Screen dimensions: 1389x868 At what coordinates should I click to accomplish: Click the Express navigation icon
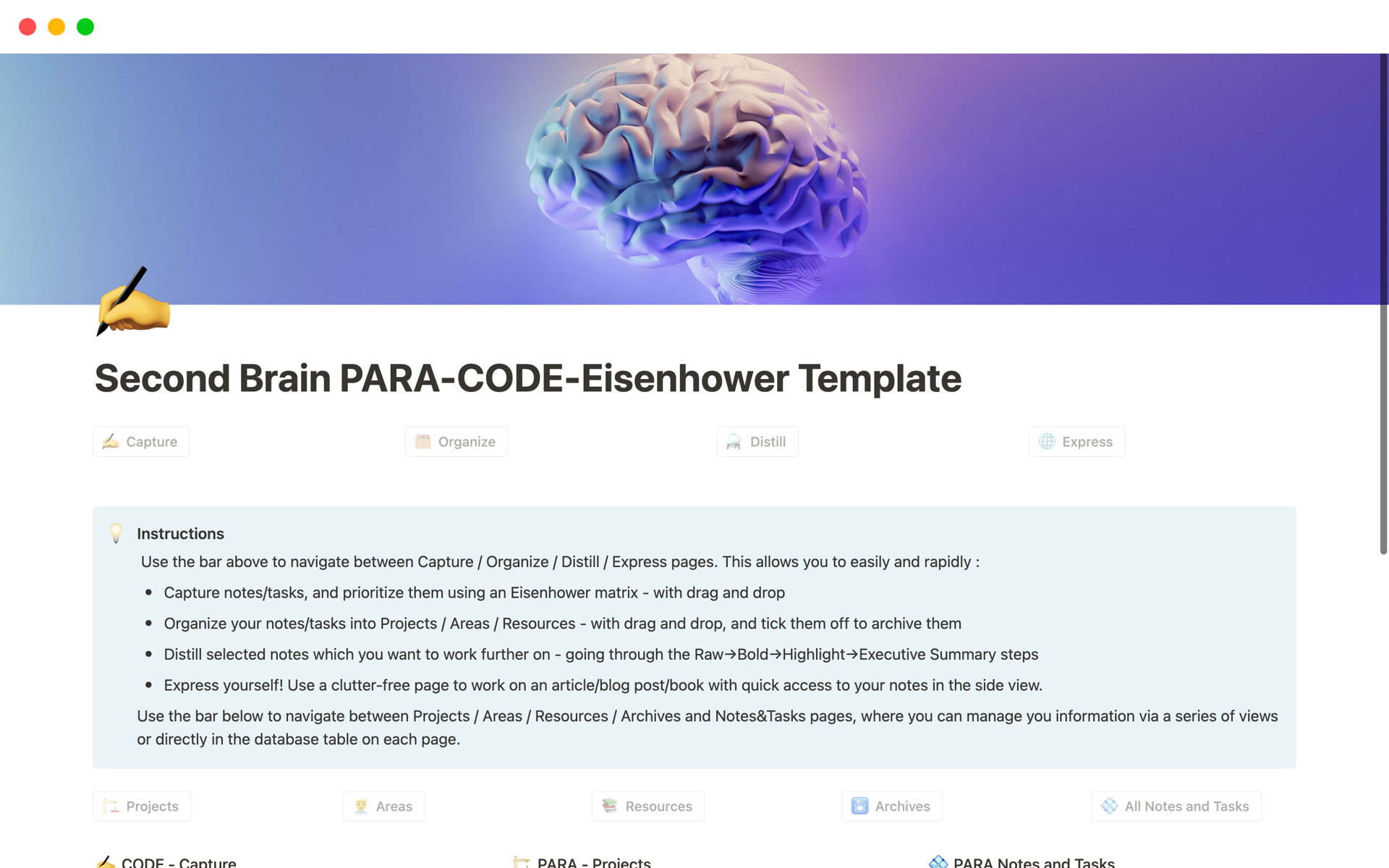point(1047,441)
